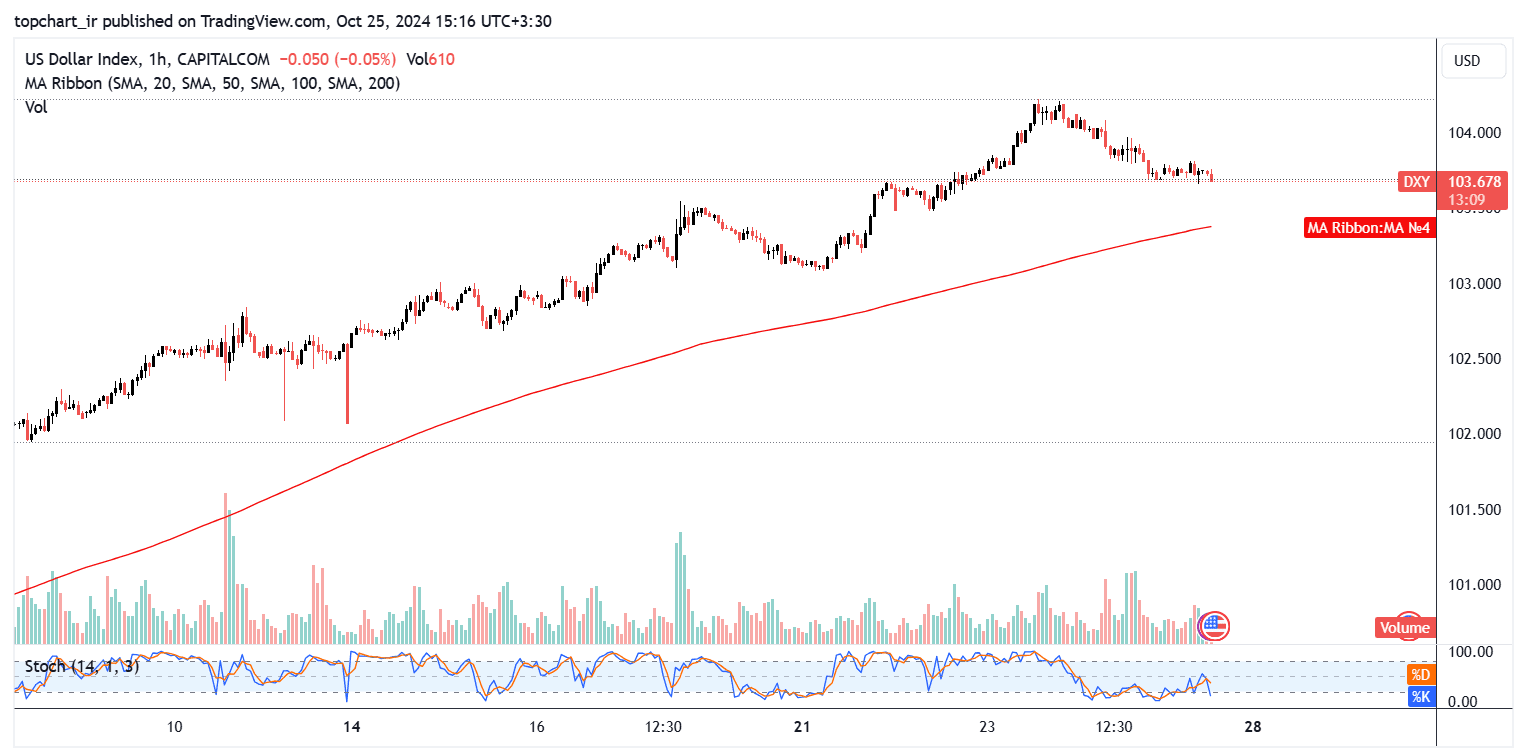Click the red 200 SMA line
The height and width of the screenshot is (750, 1520).
tap(700, 343)
